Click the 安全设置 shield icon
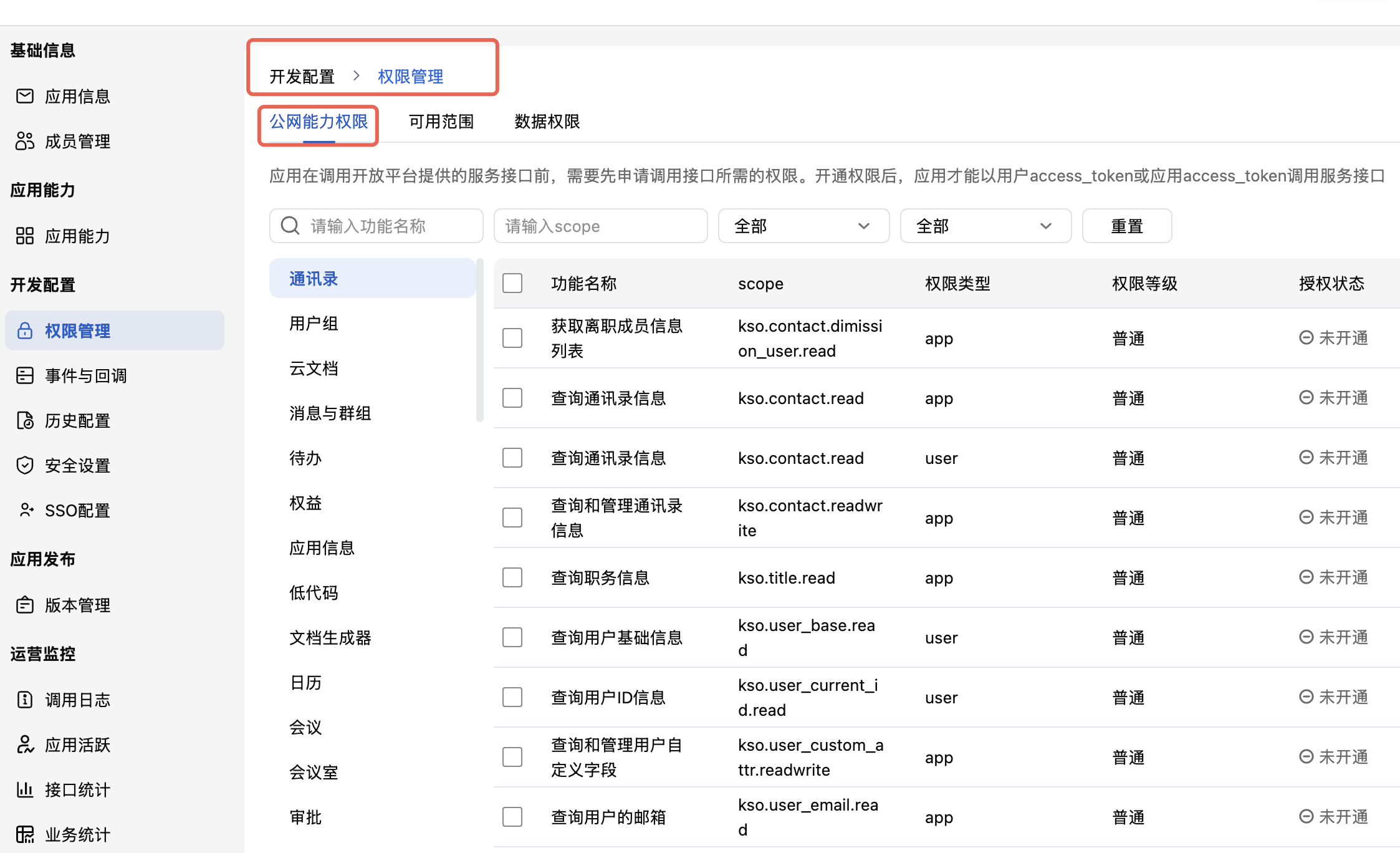The width and height of the screenshot is (1400, 853). pyautogui.click(x=25, y=465)
